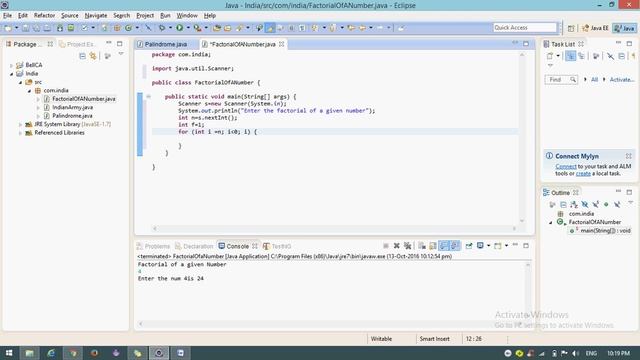
Task: Click the Run External Tools icon
Action: coord(198,28)
